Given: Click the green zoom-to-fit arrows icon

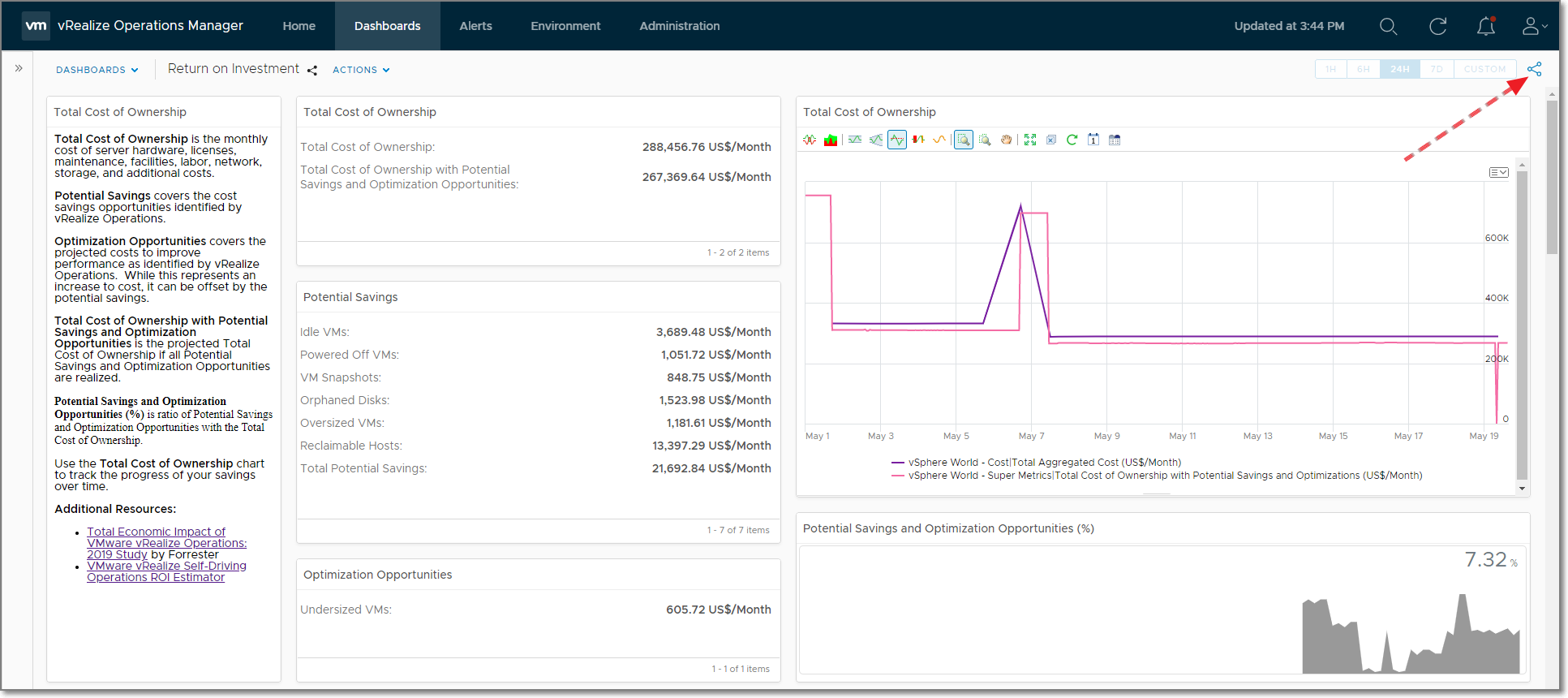Looking at the screenshot, I should tap(1029, 140).
